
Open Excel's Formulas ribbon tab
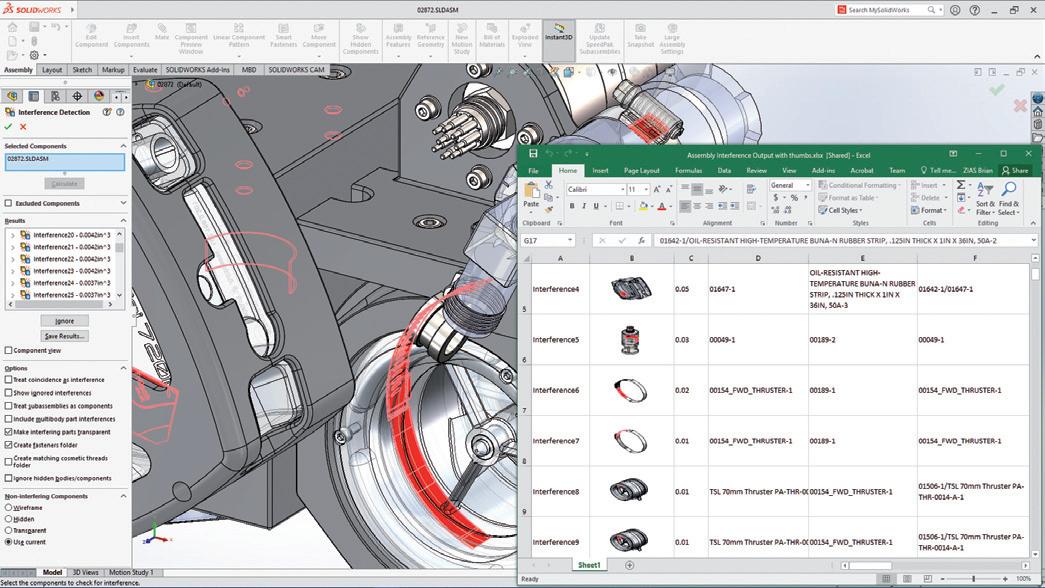(x=688, y=171)
